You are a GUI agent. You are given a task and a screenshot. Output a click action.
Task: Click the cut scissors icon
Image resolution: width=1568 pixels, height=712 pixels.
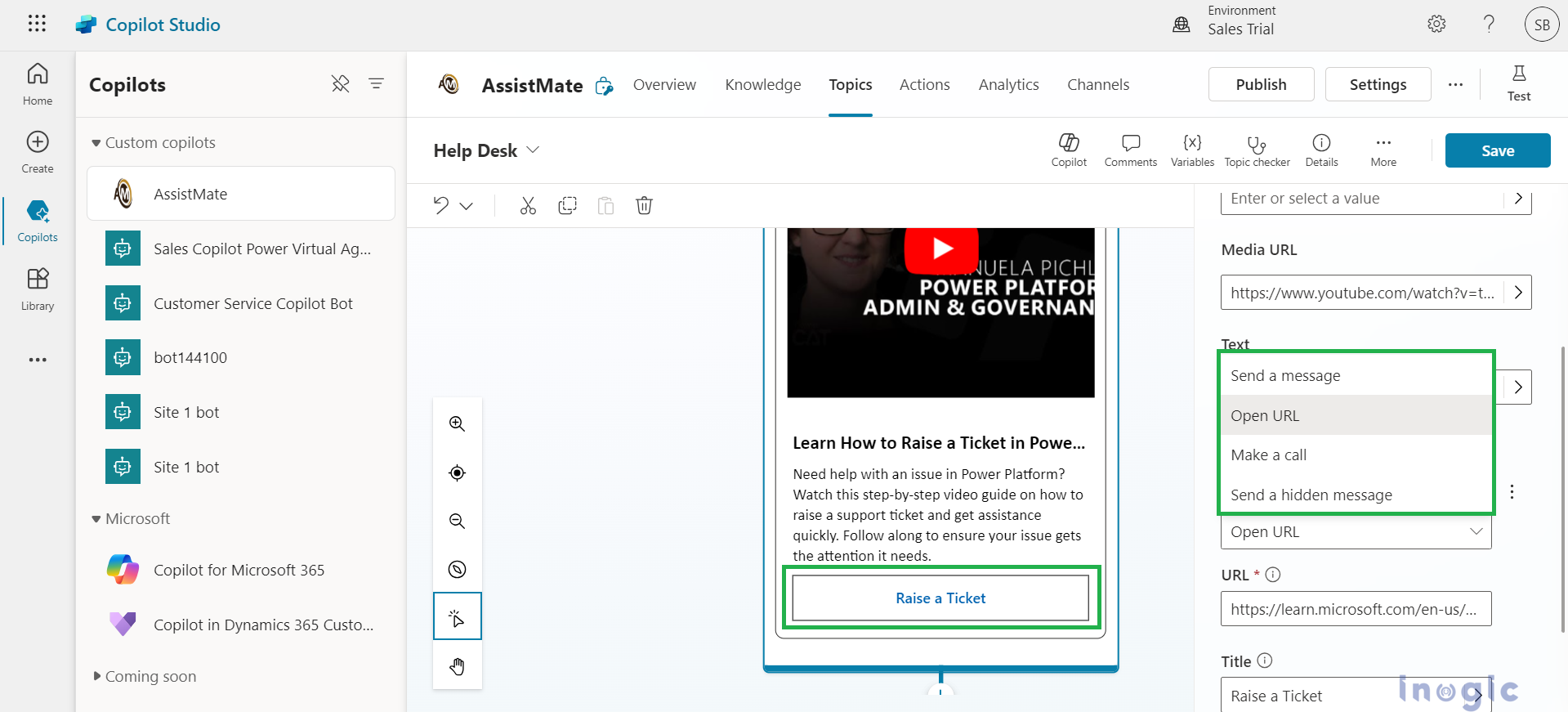(x=528, y=205)
